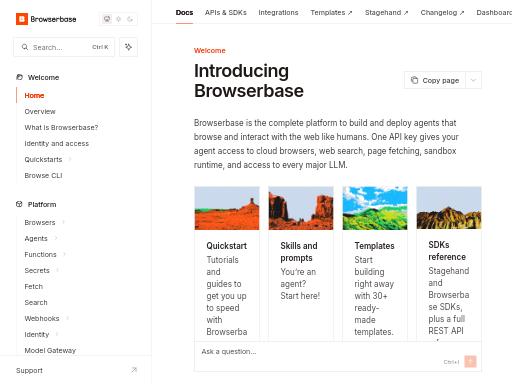Focus the Search docs field
The width and height of the screenshot is (512, 384).
tap(64, 47)
